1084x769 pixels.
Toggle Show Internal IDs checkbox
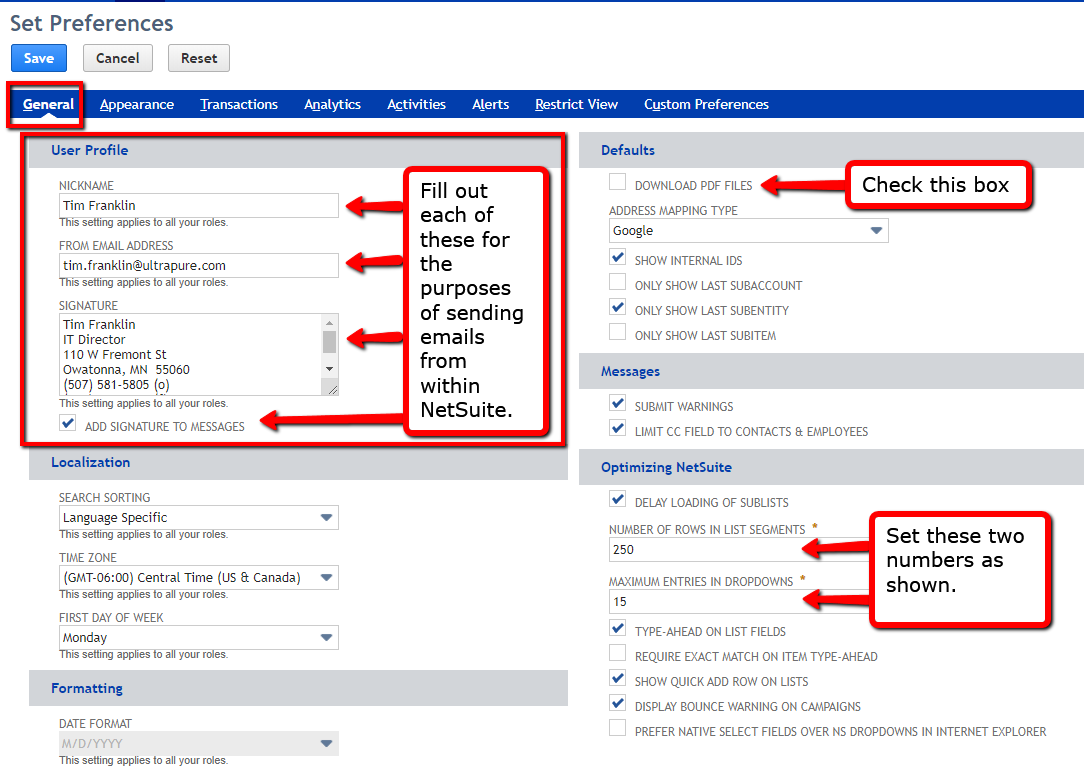(617, 257)
